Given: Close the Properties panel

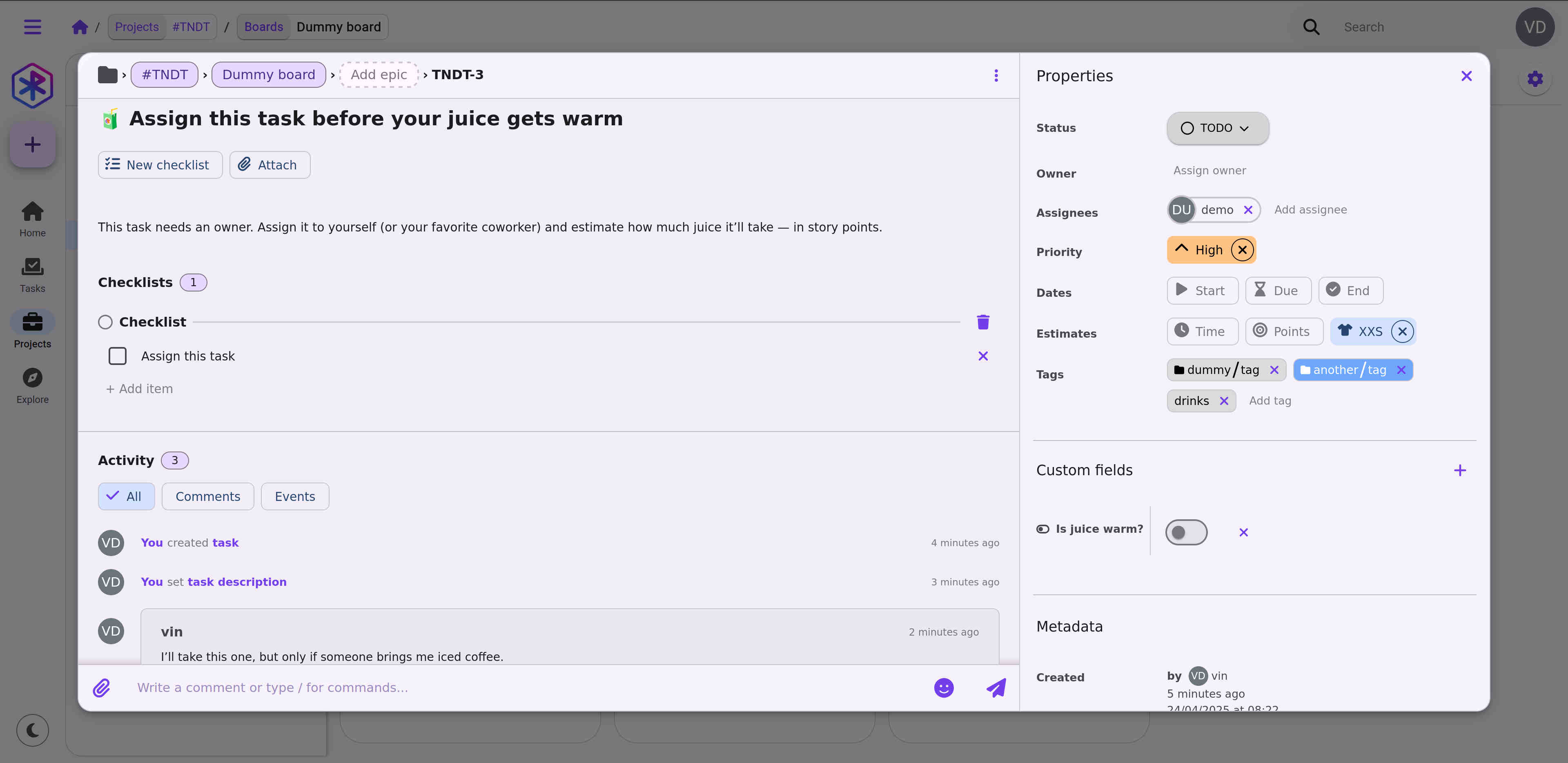Looking at the screenshot, I should tap(1466, 76).
